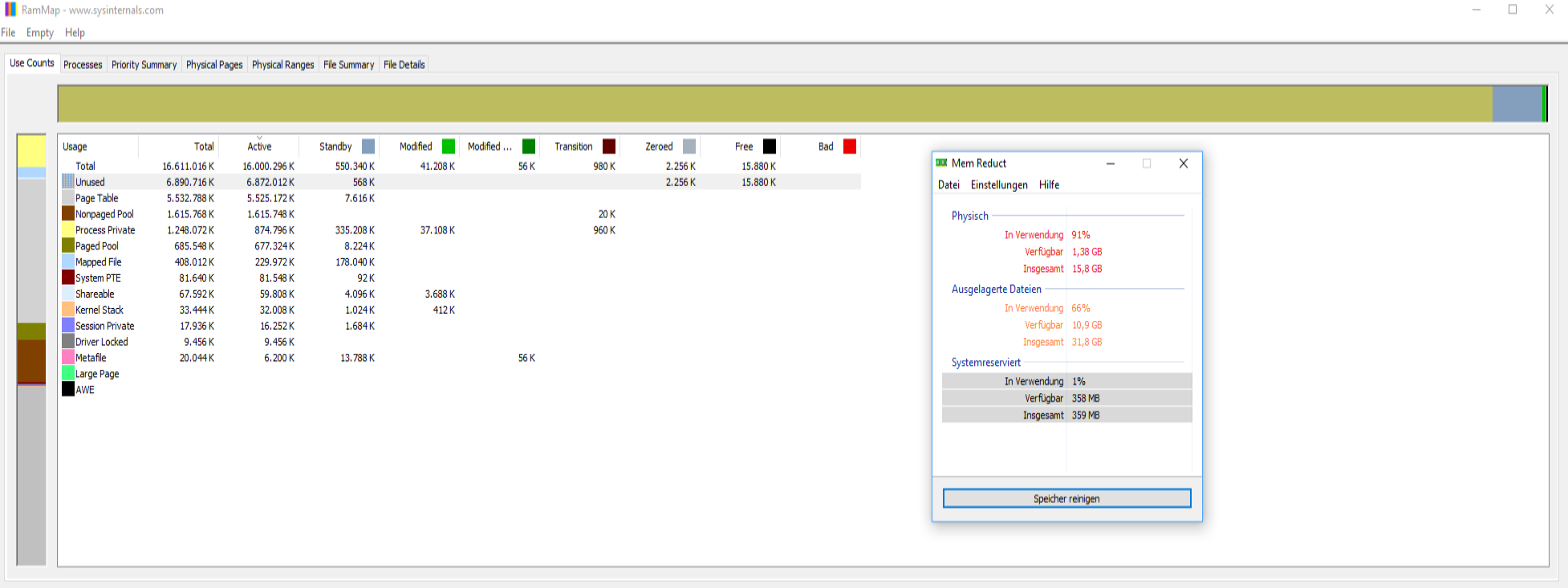The height and width of the screenshot is (588, 1568).
Task: Click the Total column header
Action: (204, 147)
